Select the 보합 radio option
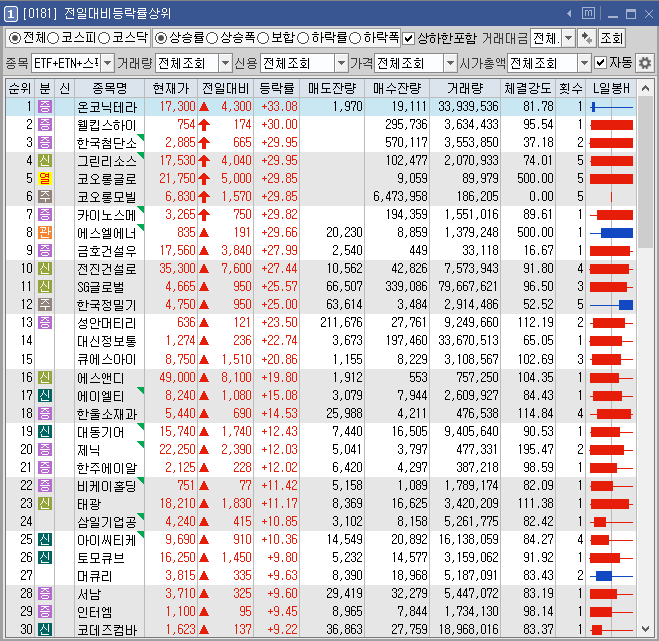The image size is (659, 641). pos(263,38)
